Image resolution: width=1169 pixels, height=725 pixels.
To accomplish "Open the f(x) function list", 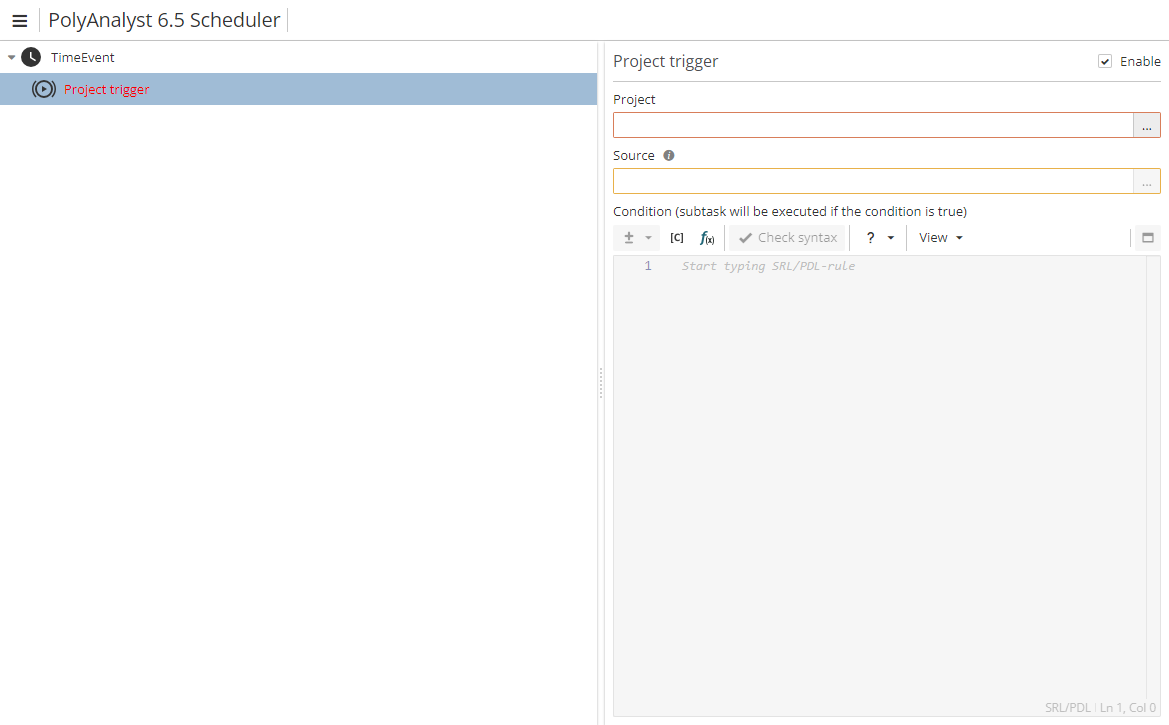I will pos(707,238).
